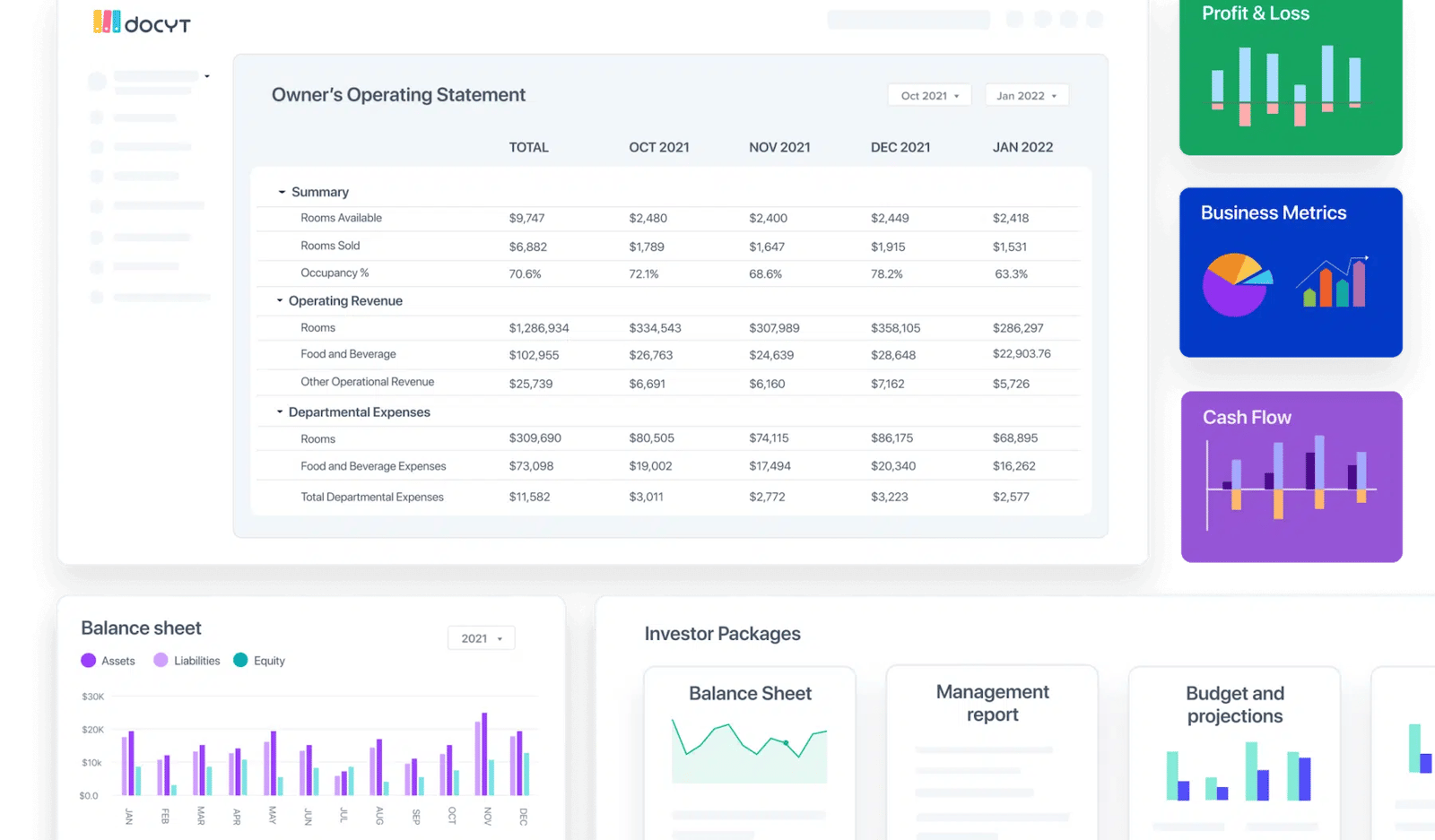The height and width of the screenshot is (840, 1435).
Task: Click the $2,577 January departmental expenses value
Action: pyautogui.click(x=1011, y=497)
